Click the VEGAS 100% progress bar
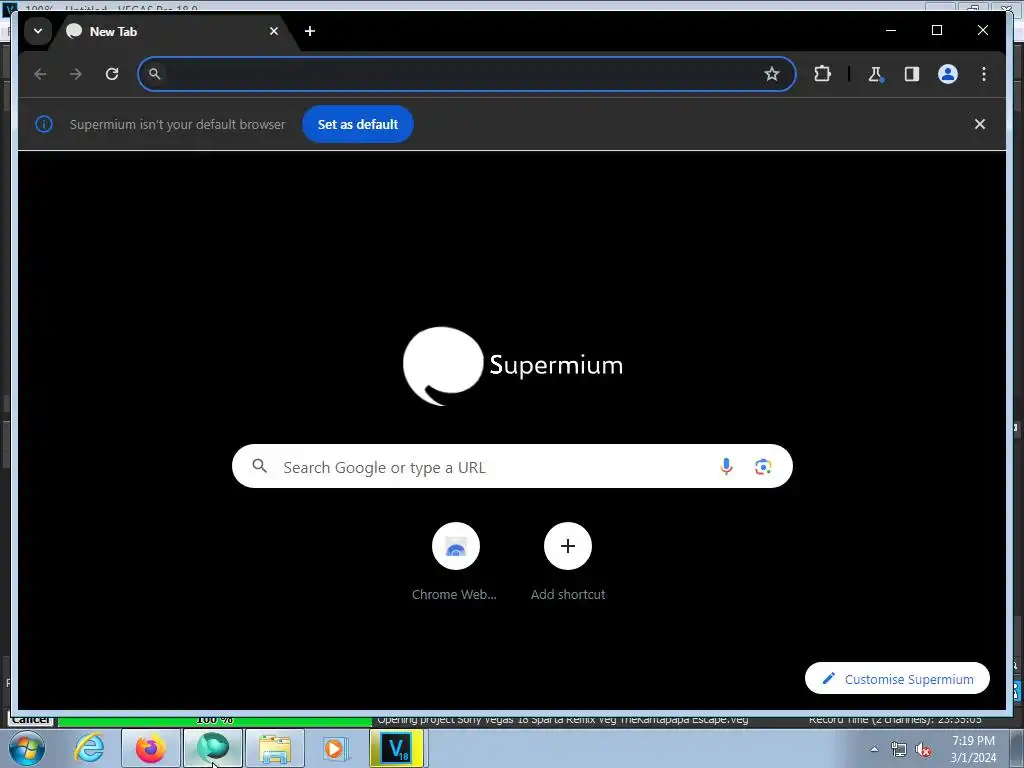Viewport: 1024px width, 768px height. [215, 720]
